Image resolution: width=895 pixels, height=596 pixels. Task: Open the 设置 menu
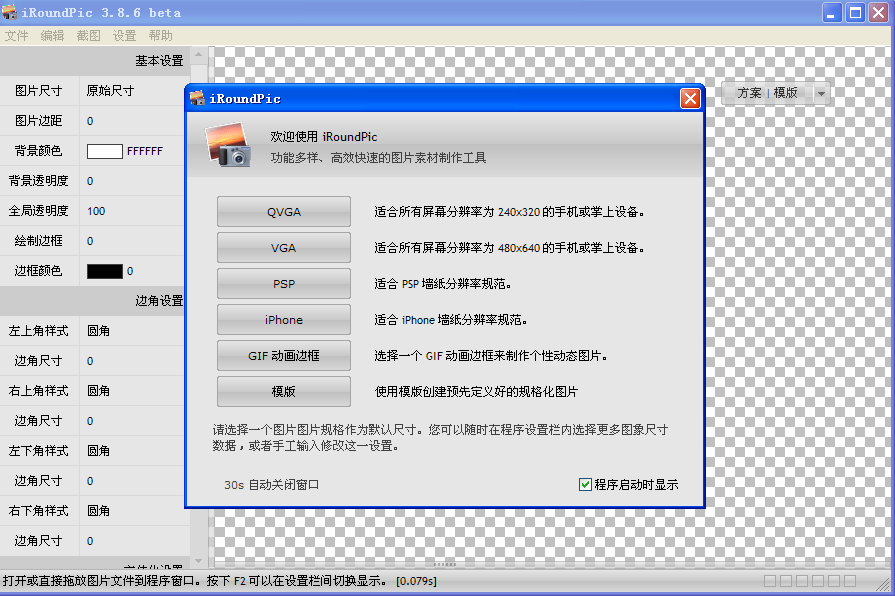[124, 35]
